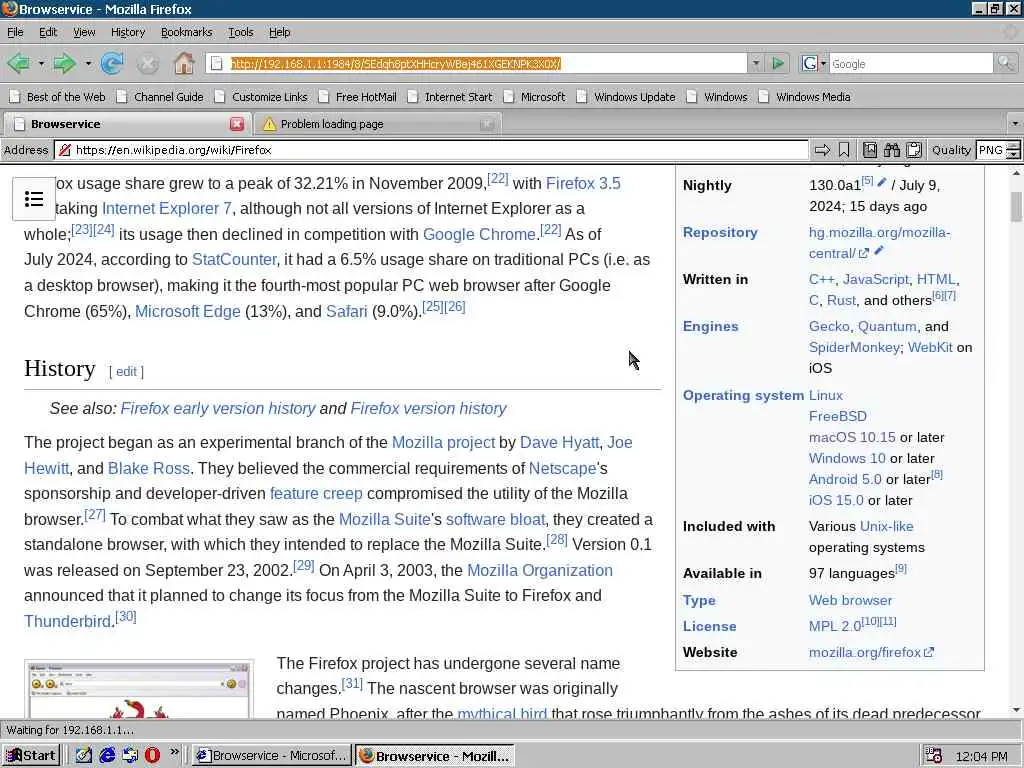Switch to the Problem loading page tab

[x=377, y=123]
